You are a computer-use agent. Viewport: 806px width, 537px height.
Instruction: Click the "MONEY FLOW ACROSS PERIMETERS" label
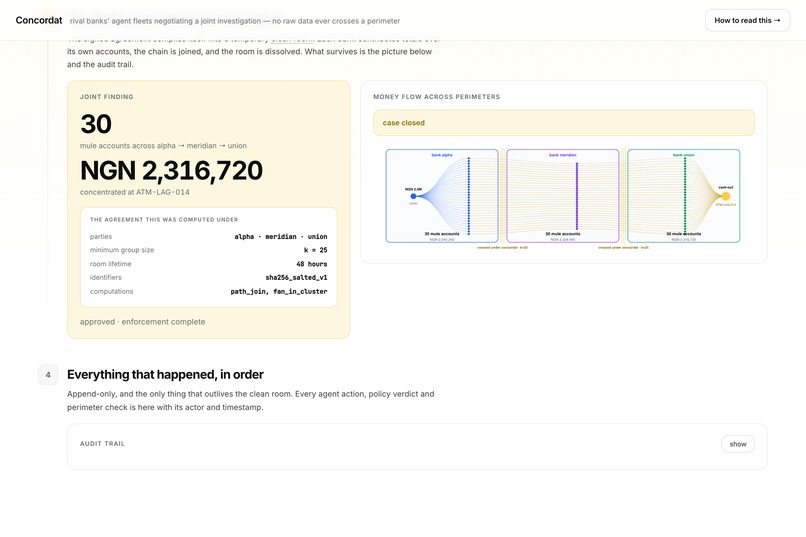[x=436, y=97]
